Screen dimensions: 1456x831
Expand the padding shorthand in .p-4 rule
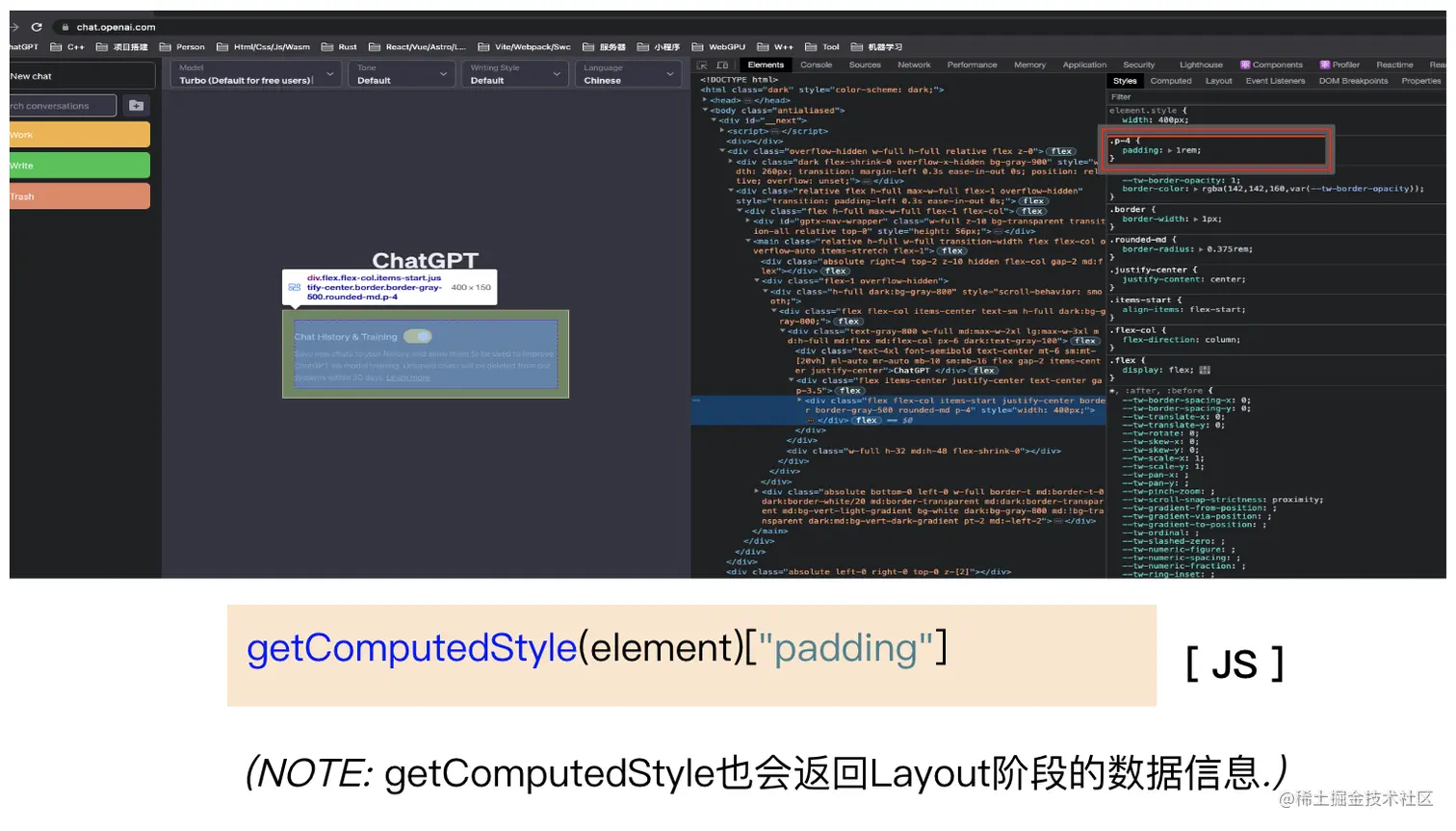[1171, 150]
